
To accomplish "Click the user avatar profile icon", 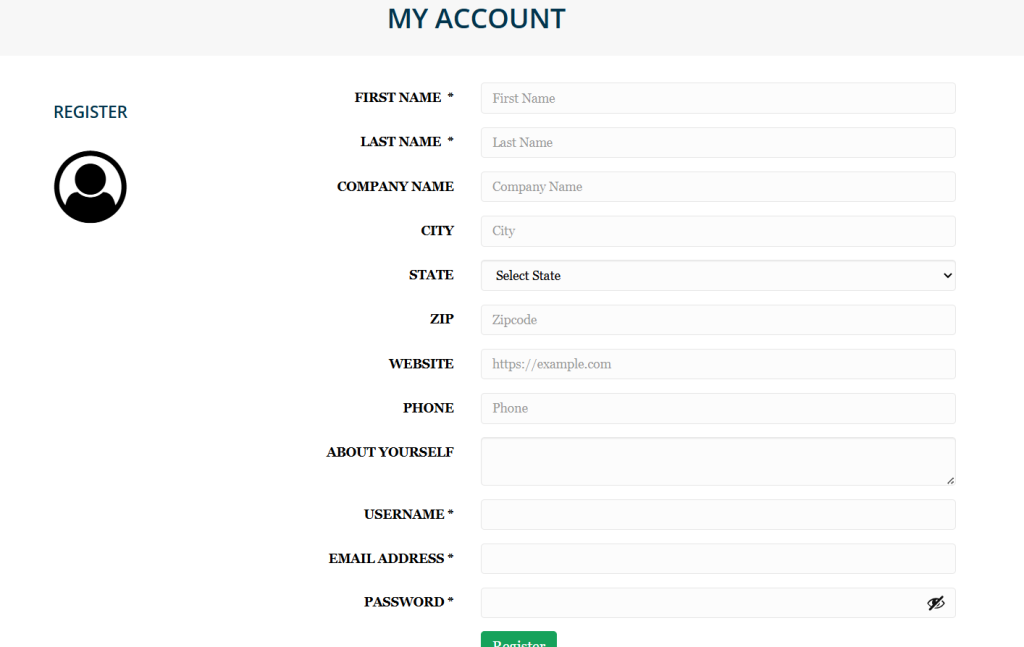I will pyautogui.click(x=90, y=187).
